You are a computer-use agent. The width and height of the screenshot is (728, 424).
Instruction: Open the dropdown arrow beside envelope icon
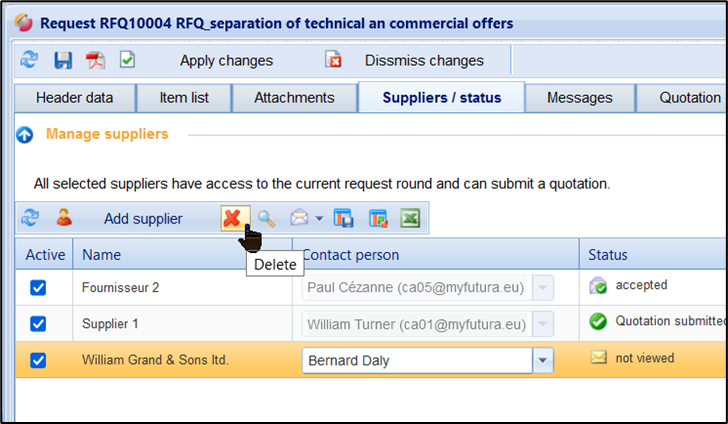319,218
